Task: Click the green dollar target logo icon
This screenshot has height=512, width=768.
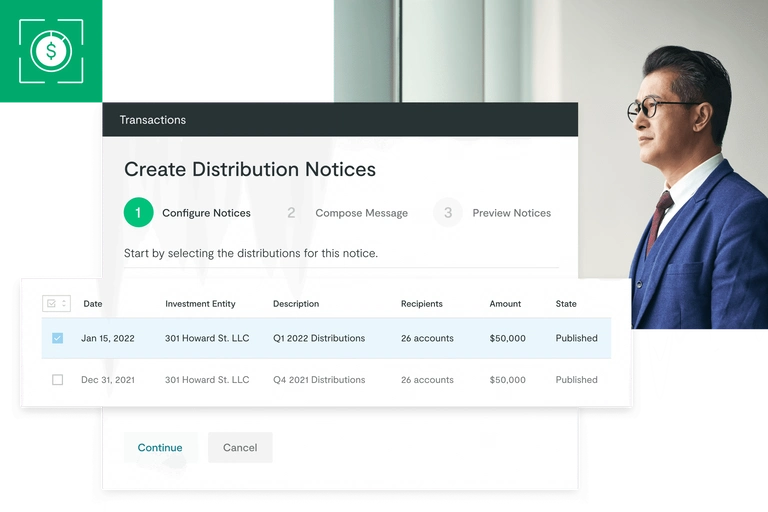Action: click(x=51, y=51)
